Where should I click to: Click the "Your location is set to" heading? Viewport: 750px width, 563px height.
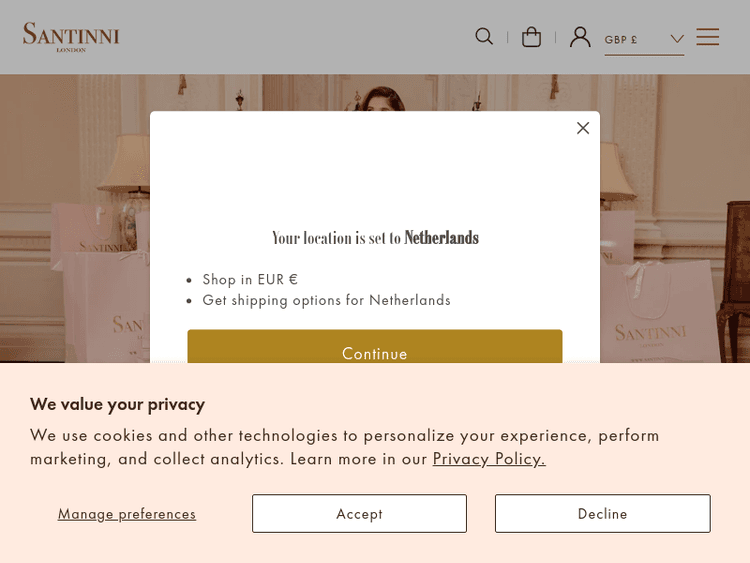pyautogui.click(x=337, y=238)
